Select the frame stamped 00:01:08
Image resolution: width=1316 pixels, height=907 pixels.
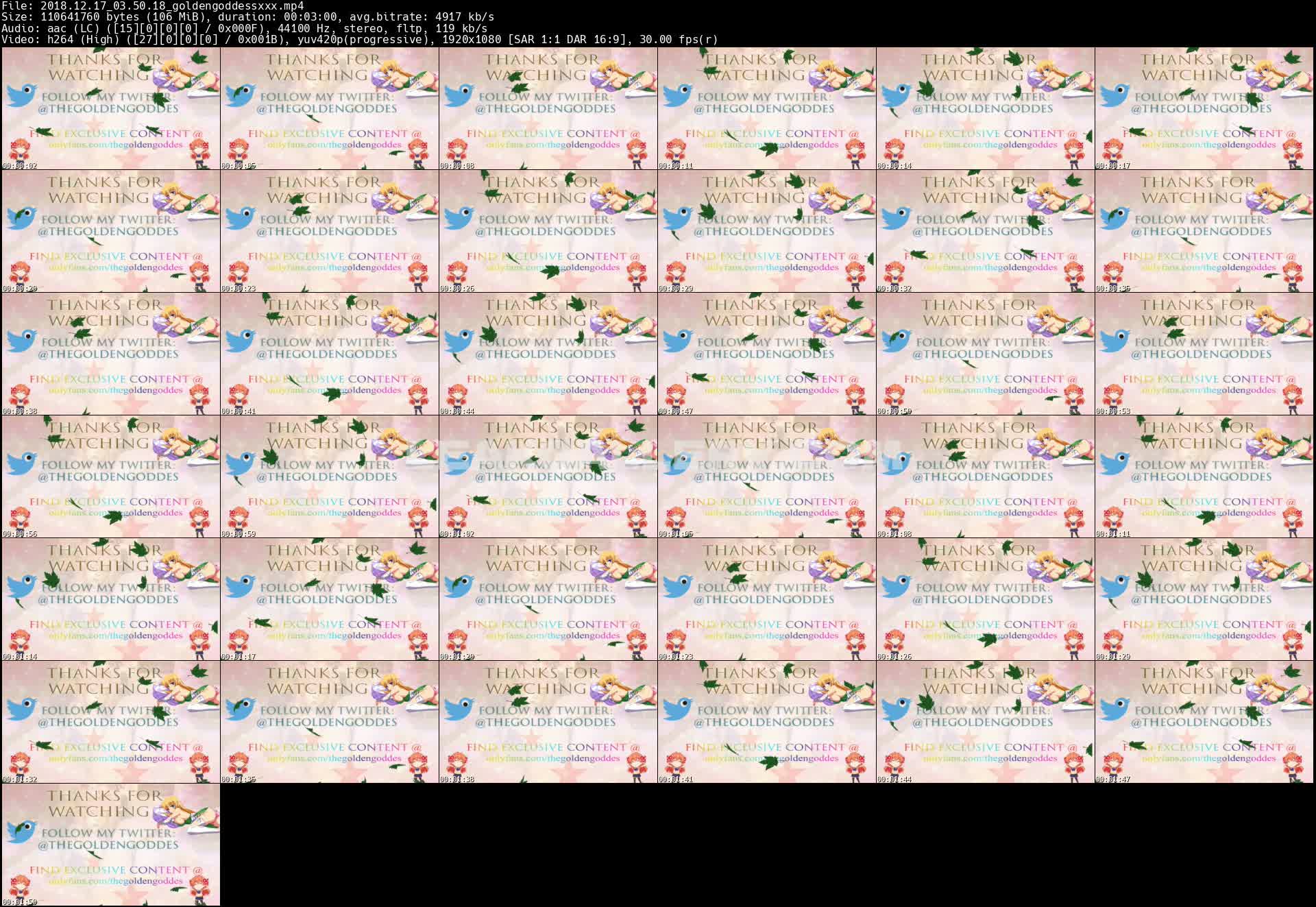pyautogui.click(x=986, y=476)
